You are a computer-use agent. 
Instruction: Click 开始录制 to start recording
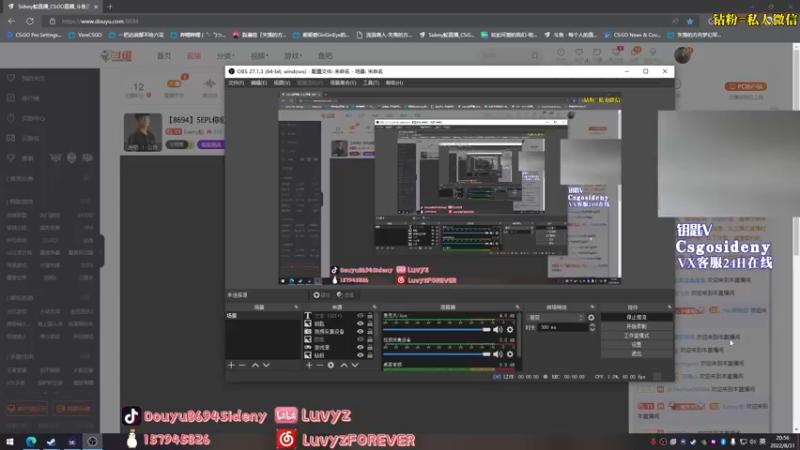[636, 327]
